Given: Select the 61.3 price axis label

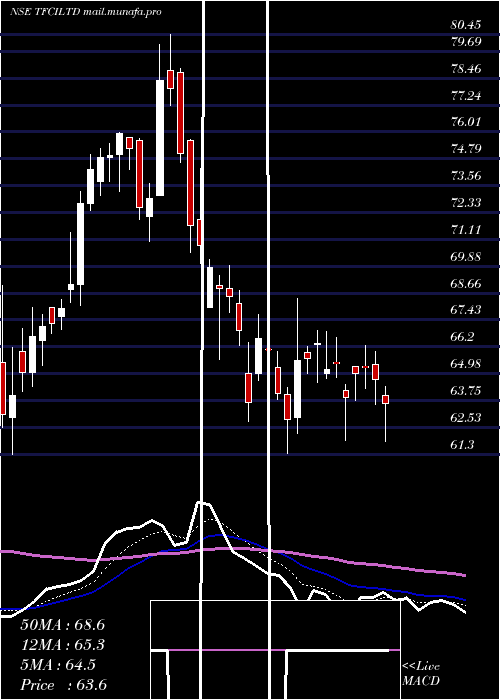Looking at the screenshot, I should click(x=462, y=445).
